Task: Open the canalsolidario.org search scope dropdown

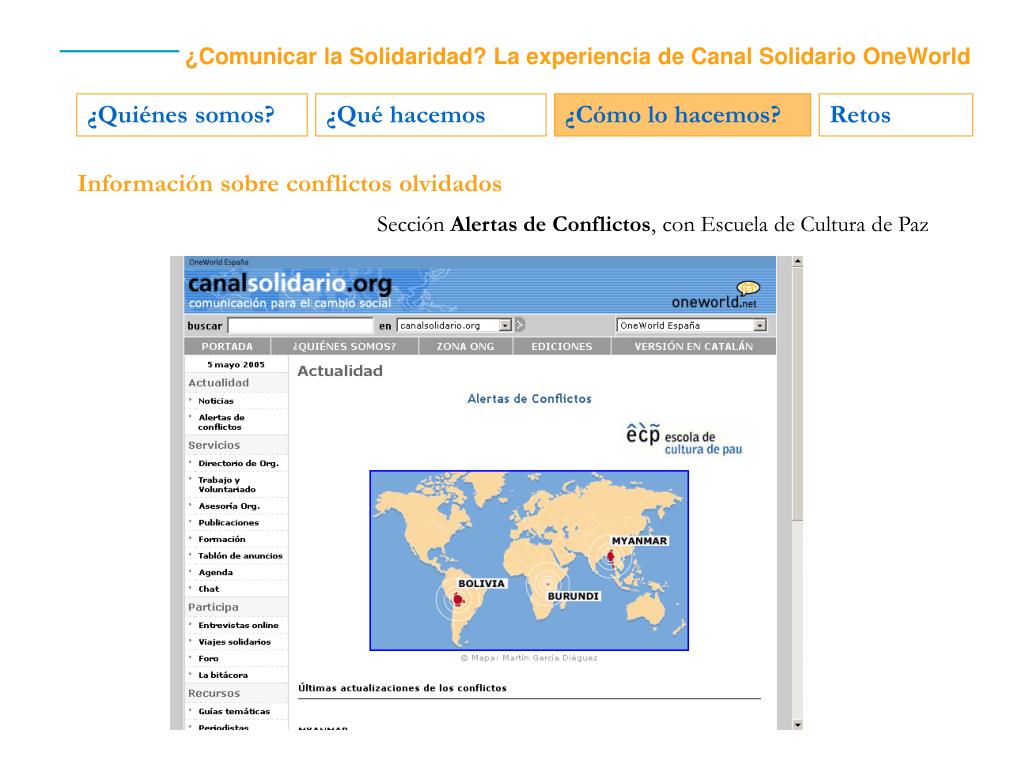Action: coord(454,325)
